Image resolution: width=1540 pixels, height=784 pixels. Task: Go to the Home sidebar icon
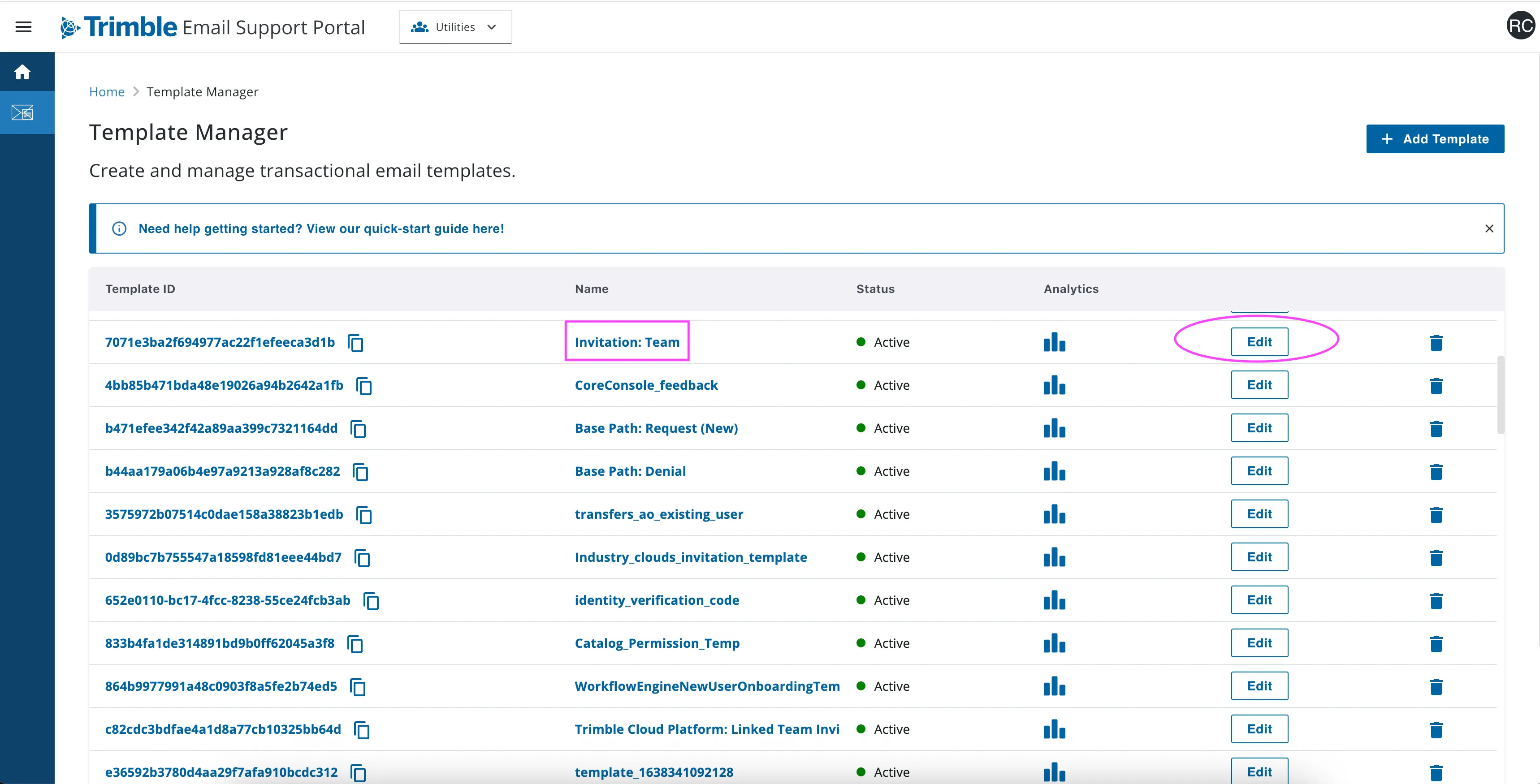click(23, 72)
